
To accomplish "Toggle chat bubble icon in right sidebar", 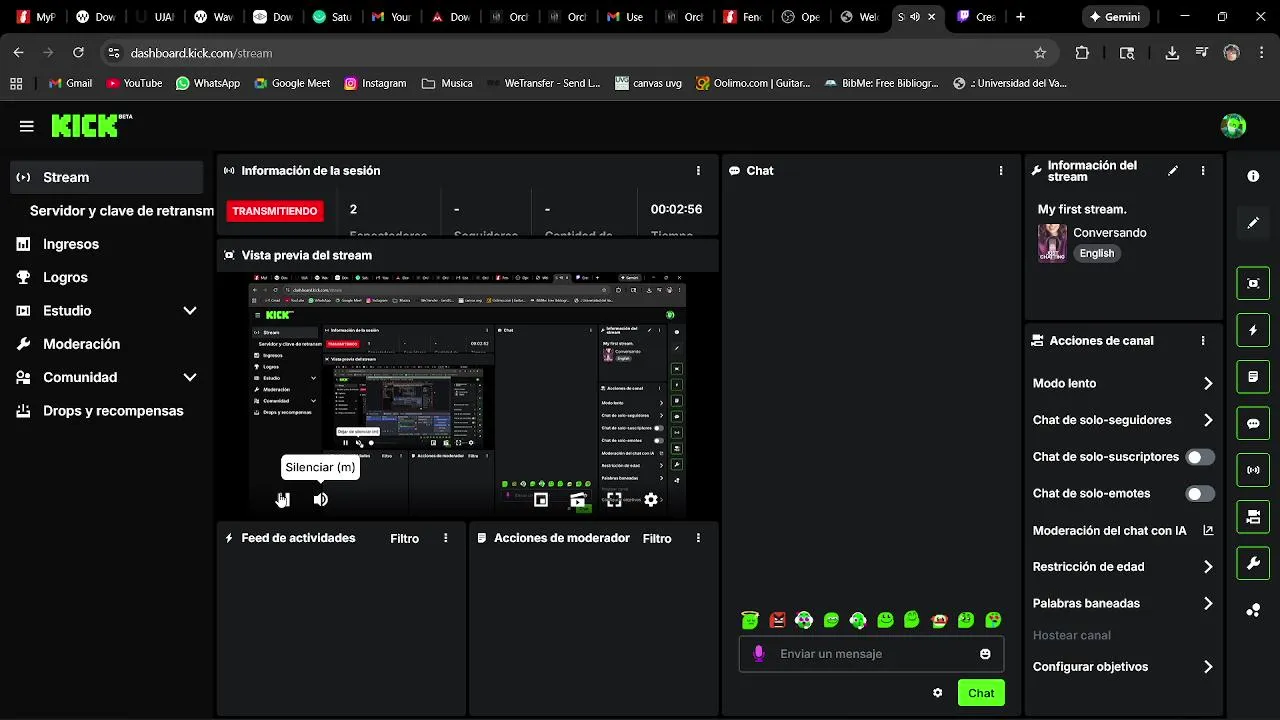I will coord(1253,423).
